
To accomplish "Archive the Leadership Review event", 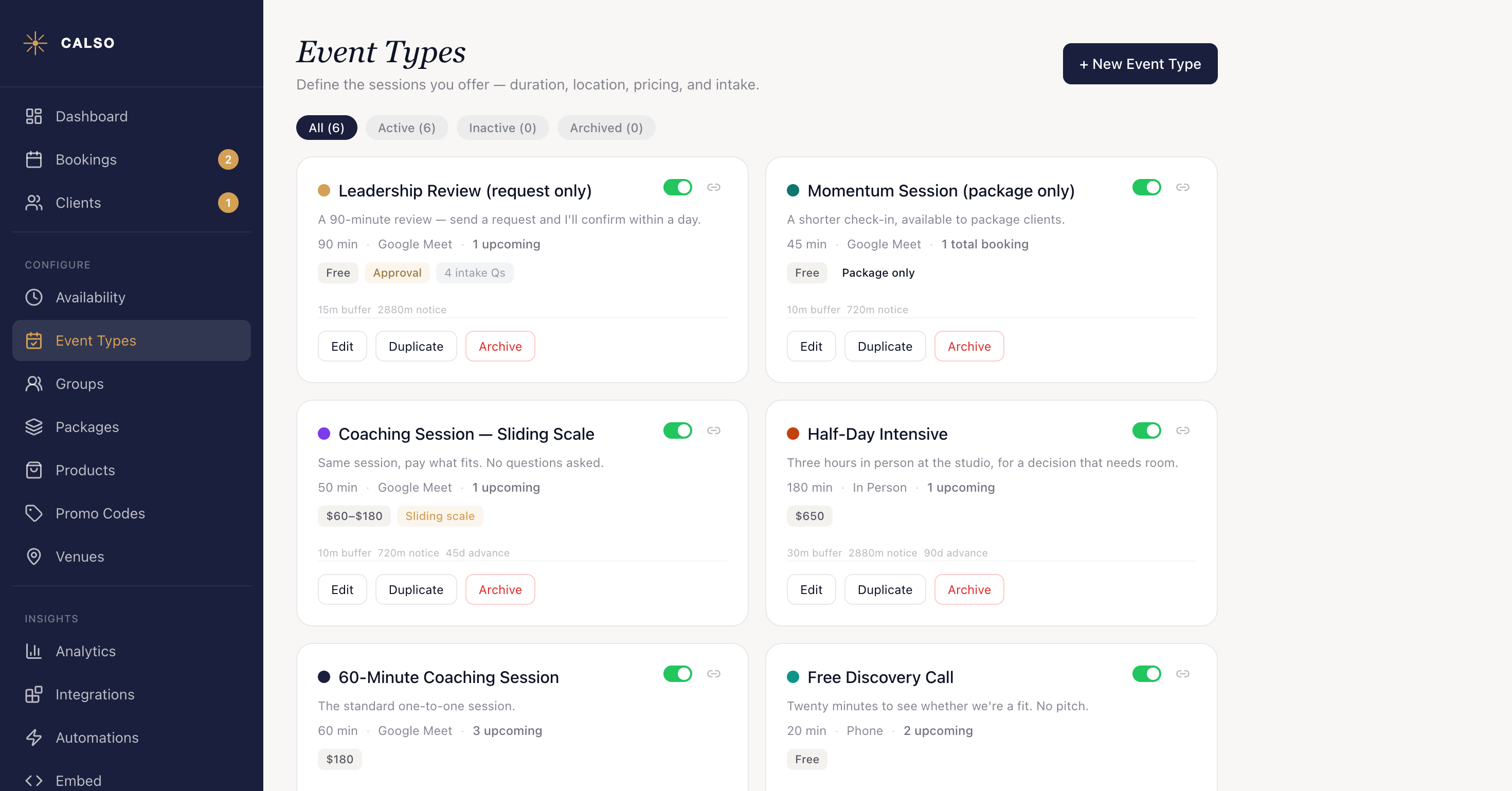I will 500,346.
